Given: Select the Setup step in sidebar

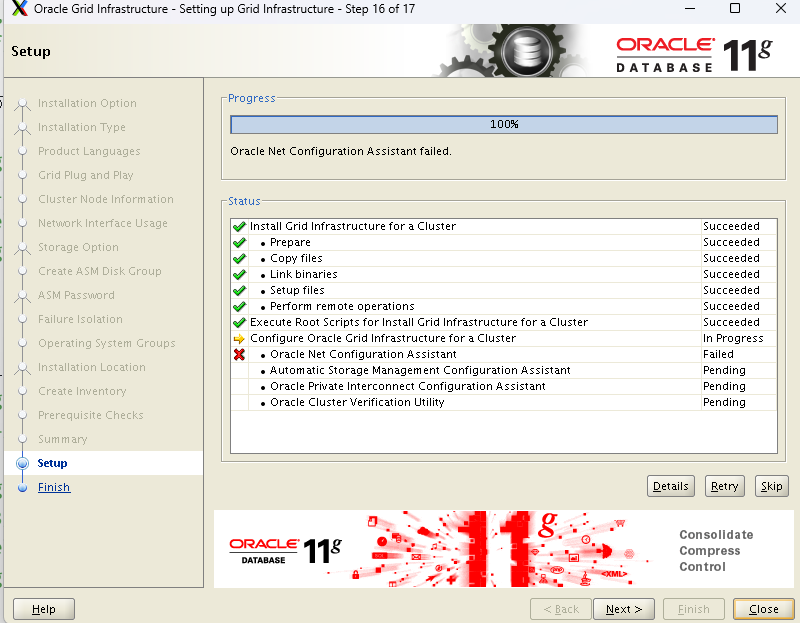Looking at the screenshot, I should tap(52, 463).
